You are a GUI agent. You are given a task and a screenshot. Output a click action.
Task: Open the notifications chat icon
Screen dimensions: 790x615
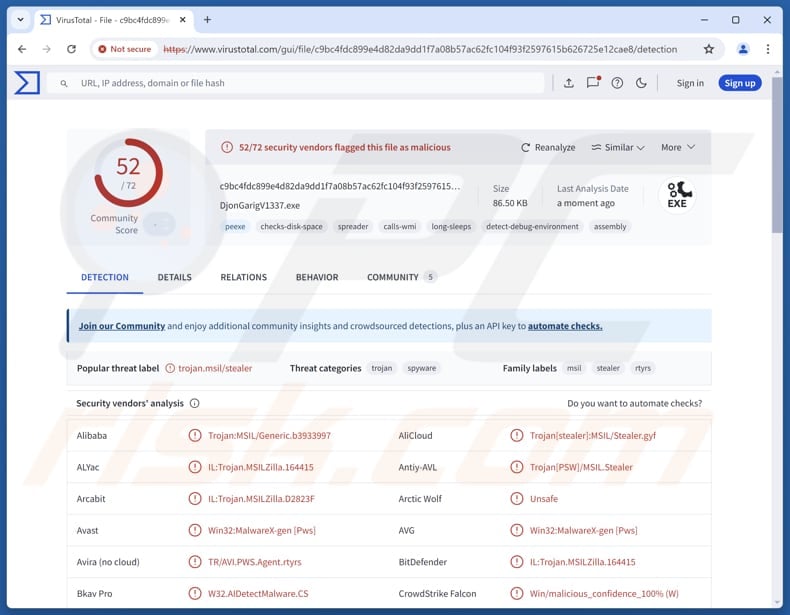(593, 83)
